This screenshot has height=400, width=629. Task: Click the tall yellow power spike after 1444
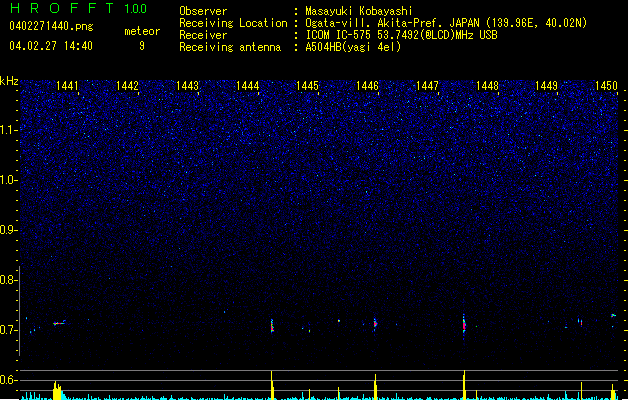pyautogui.click(x=272, y=386)
